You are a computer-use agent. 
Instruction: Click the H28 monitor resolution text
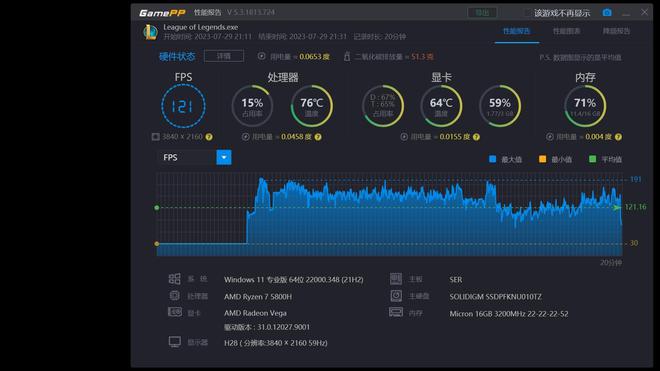276,343
